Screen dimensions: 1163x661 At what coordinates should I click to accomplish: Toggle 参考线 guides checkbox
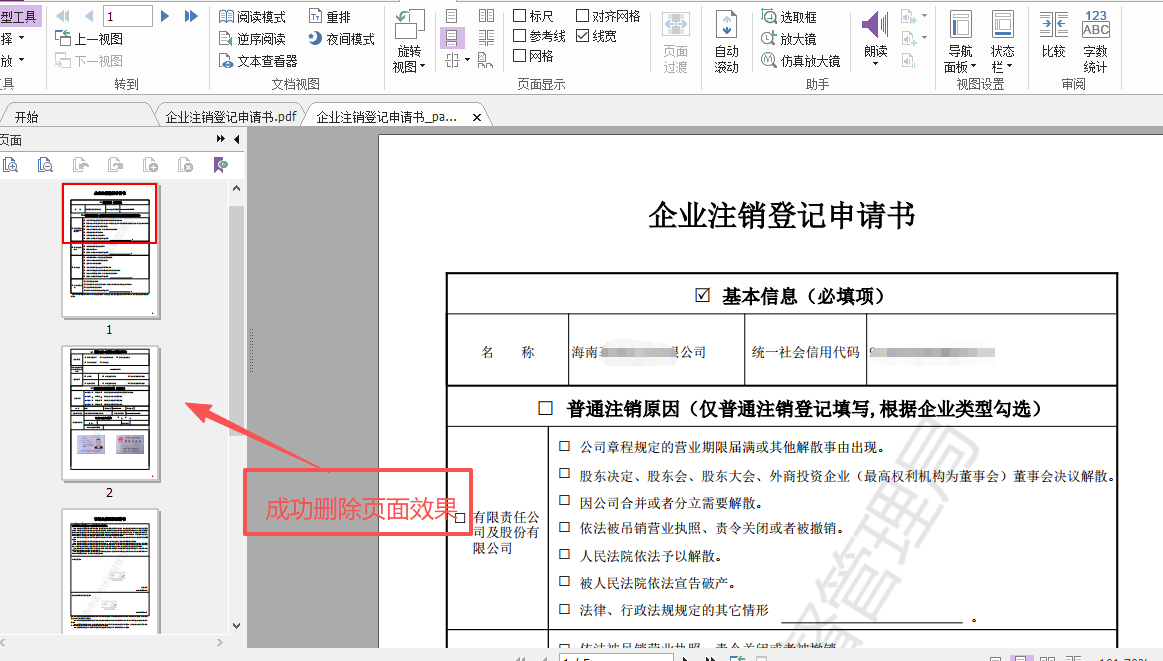click(520, 36)
